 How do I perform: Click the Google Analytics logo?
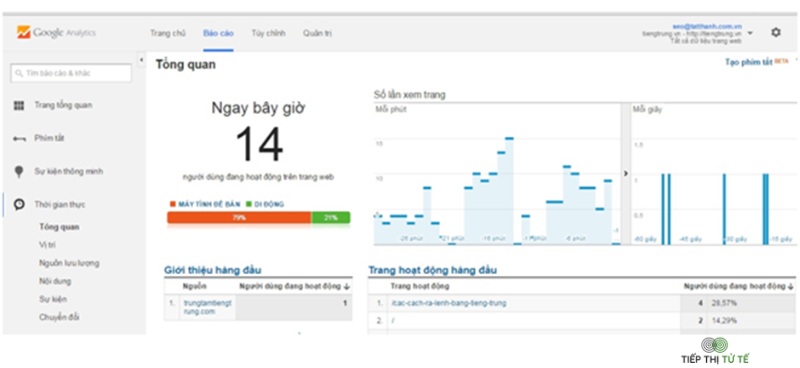coord(56,33)
